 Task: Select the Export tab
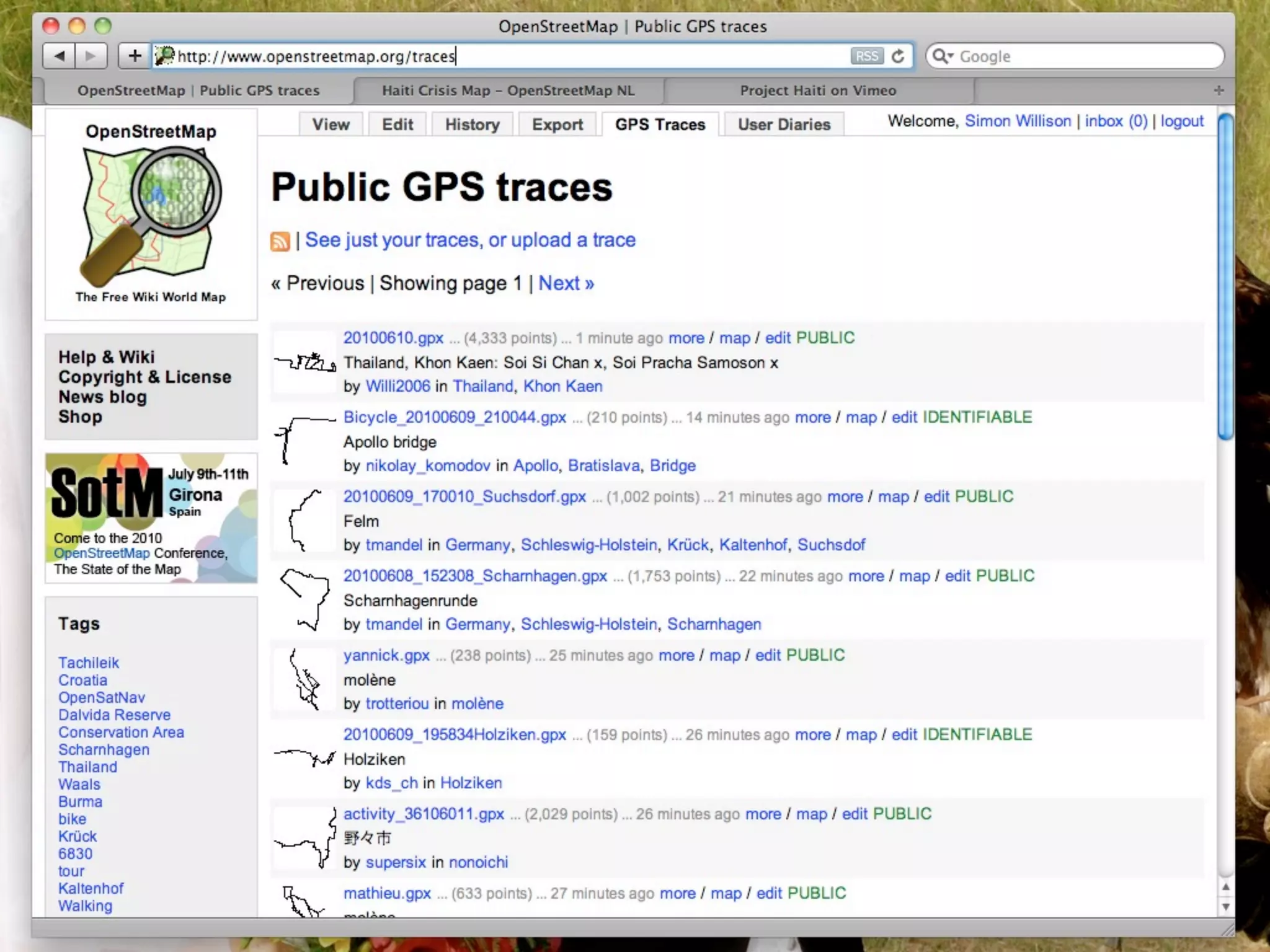point(557,125)
